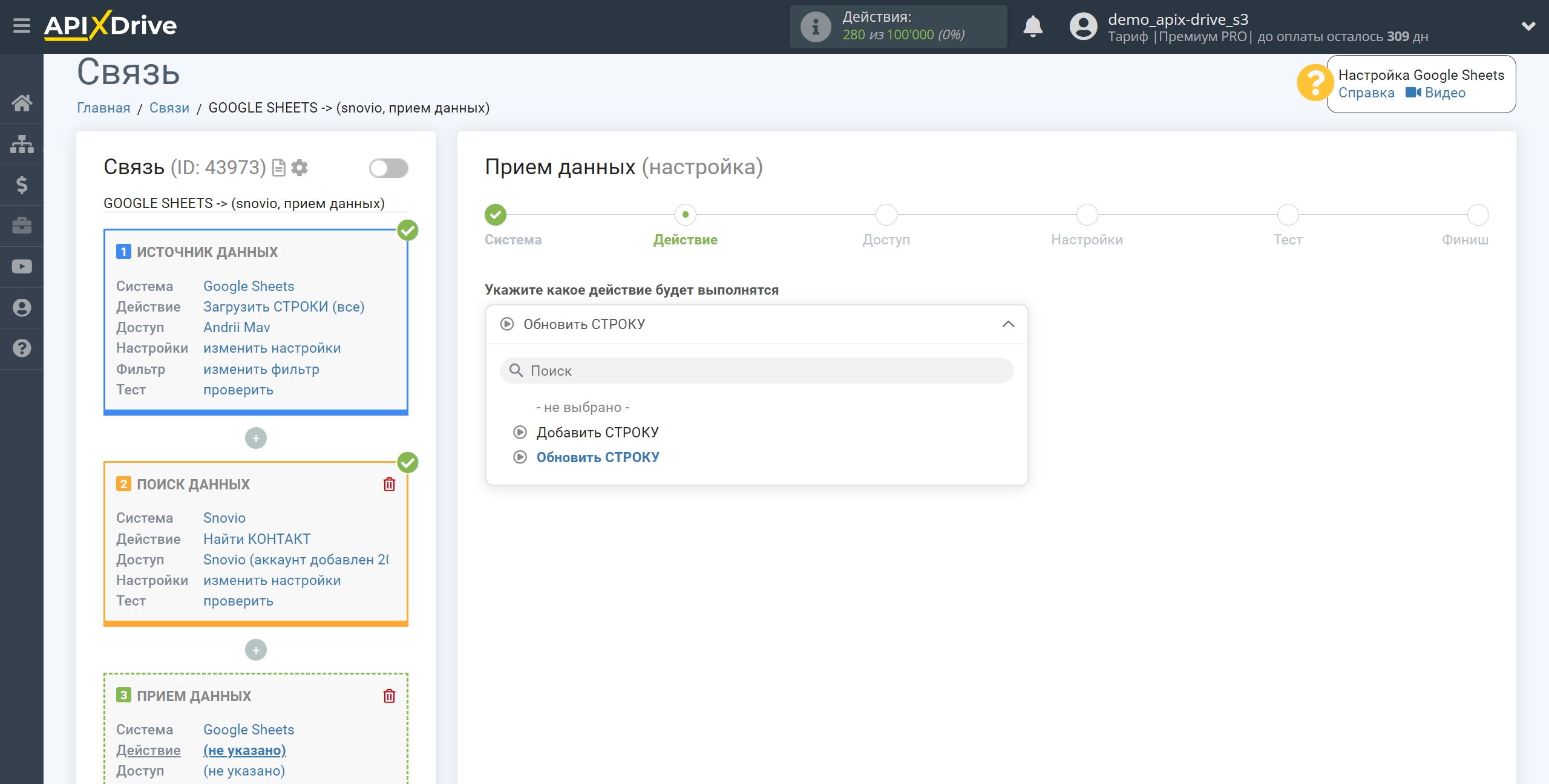The height and width of the screenshot is (784, 1549).
Task: Click the underlined (не указано) action link
Action: coord(244,750)
